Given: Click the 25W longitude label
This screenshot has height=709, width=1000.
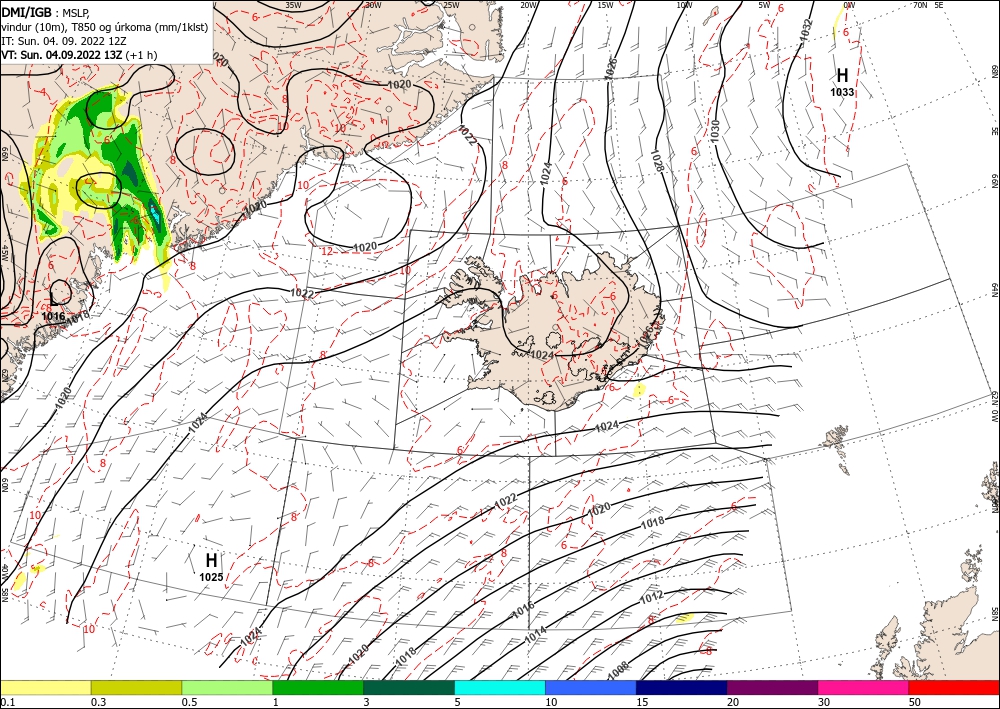Looking at the screenshot, I should [451, 5].
